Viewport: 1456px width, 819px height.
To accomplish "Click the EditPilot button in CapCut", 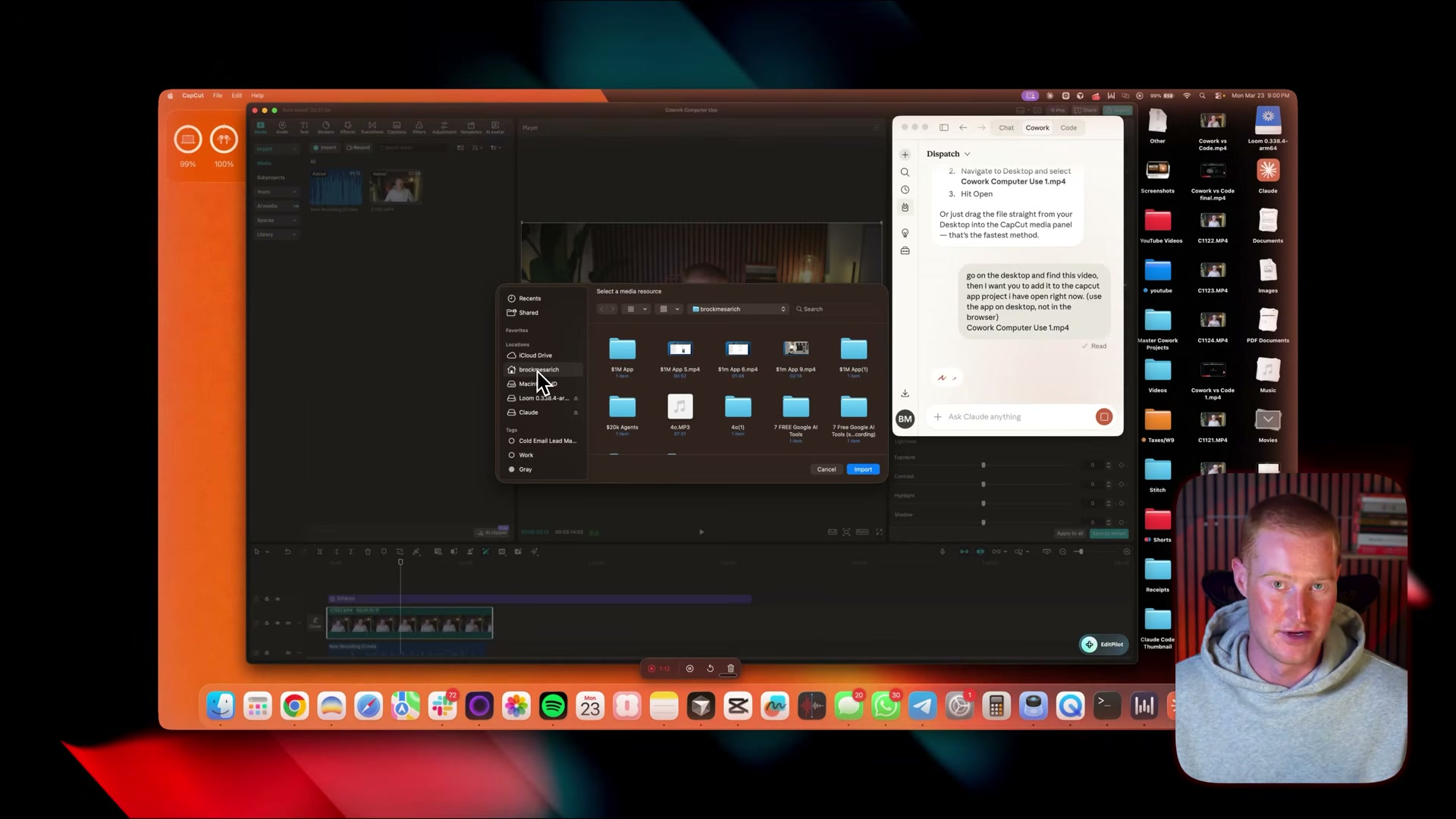I will pos(1104,645).
